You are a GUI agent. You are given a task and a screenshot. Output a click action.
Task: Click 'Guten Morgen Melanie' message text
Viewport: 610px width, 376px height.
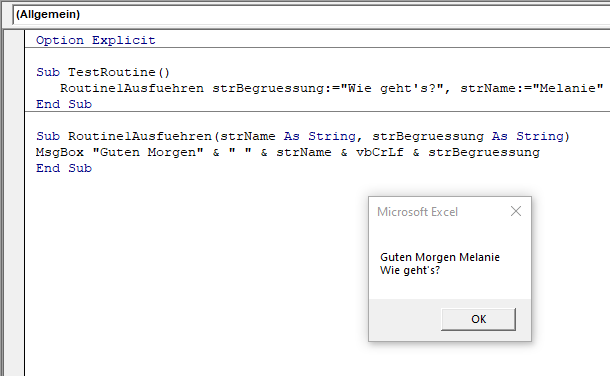click(x=440, y=257)
